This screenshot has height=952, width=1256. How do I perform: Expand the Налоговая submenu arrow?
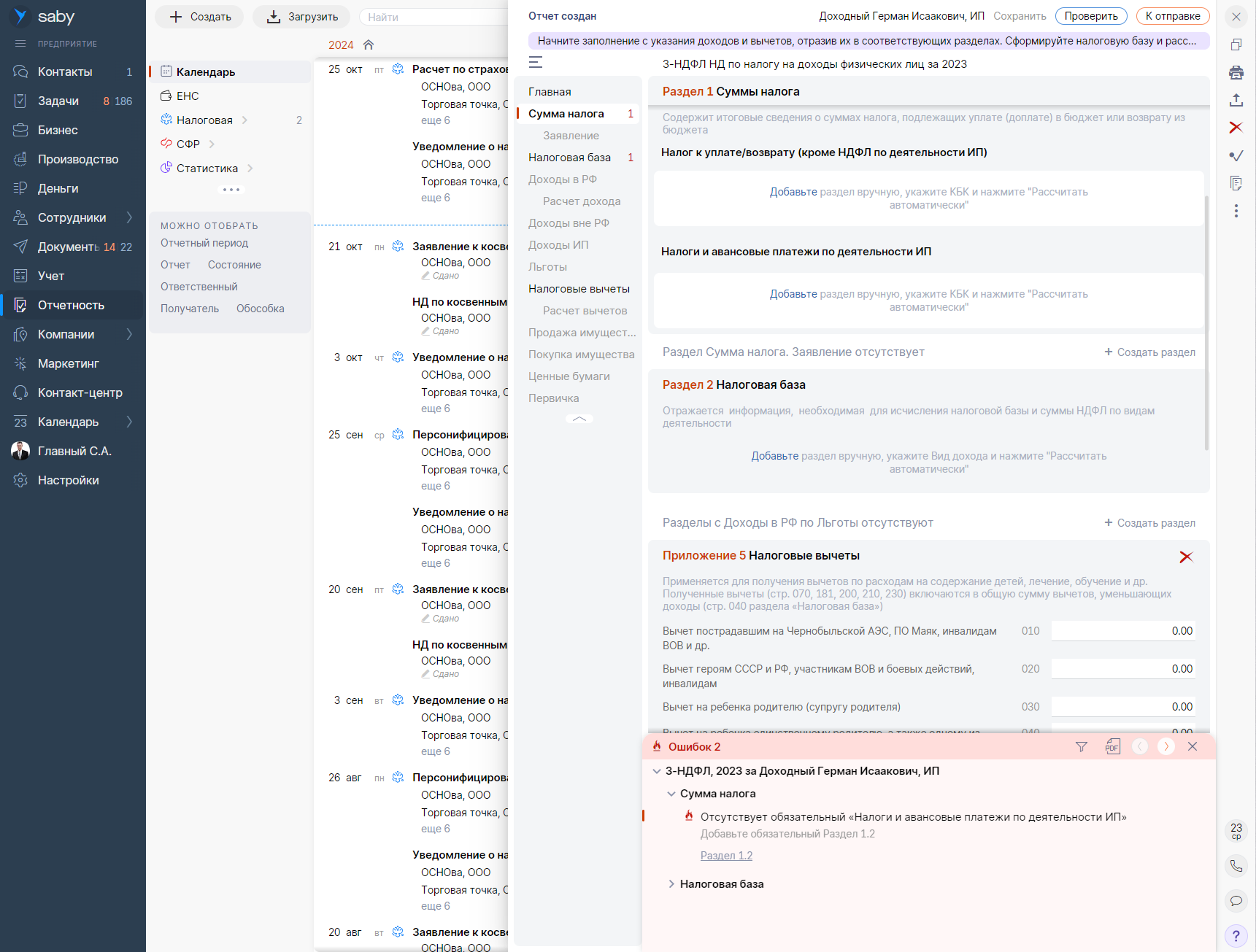pos(244,120)
